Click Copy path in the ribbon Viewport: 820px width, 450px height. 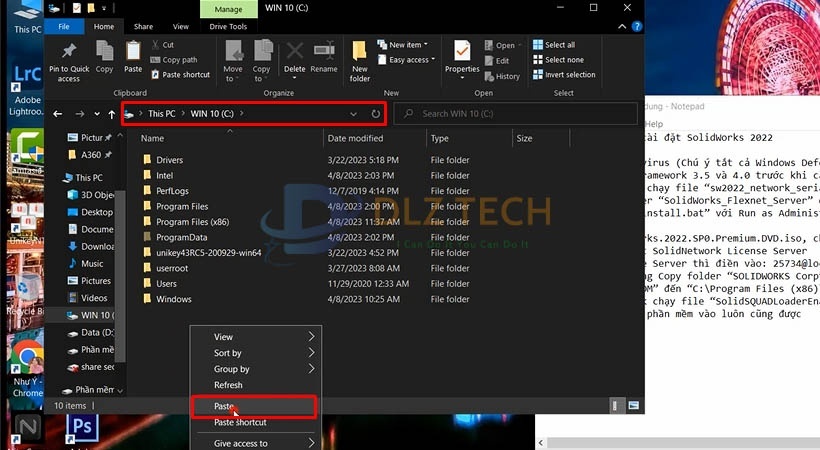174,60
